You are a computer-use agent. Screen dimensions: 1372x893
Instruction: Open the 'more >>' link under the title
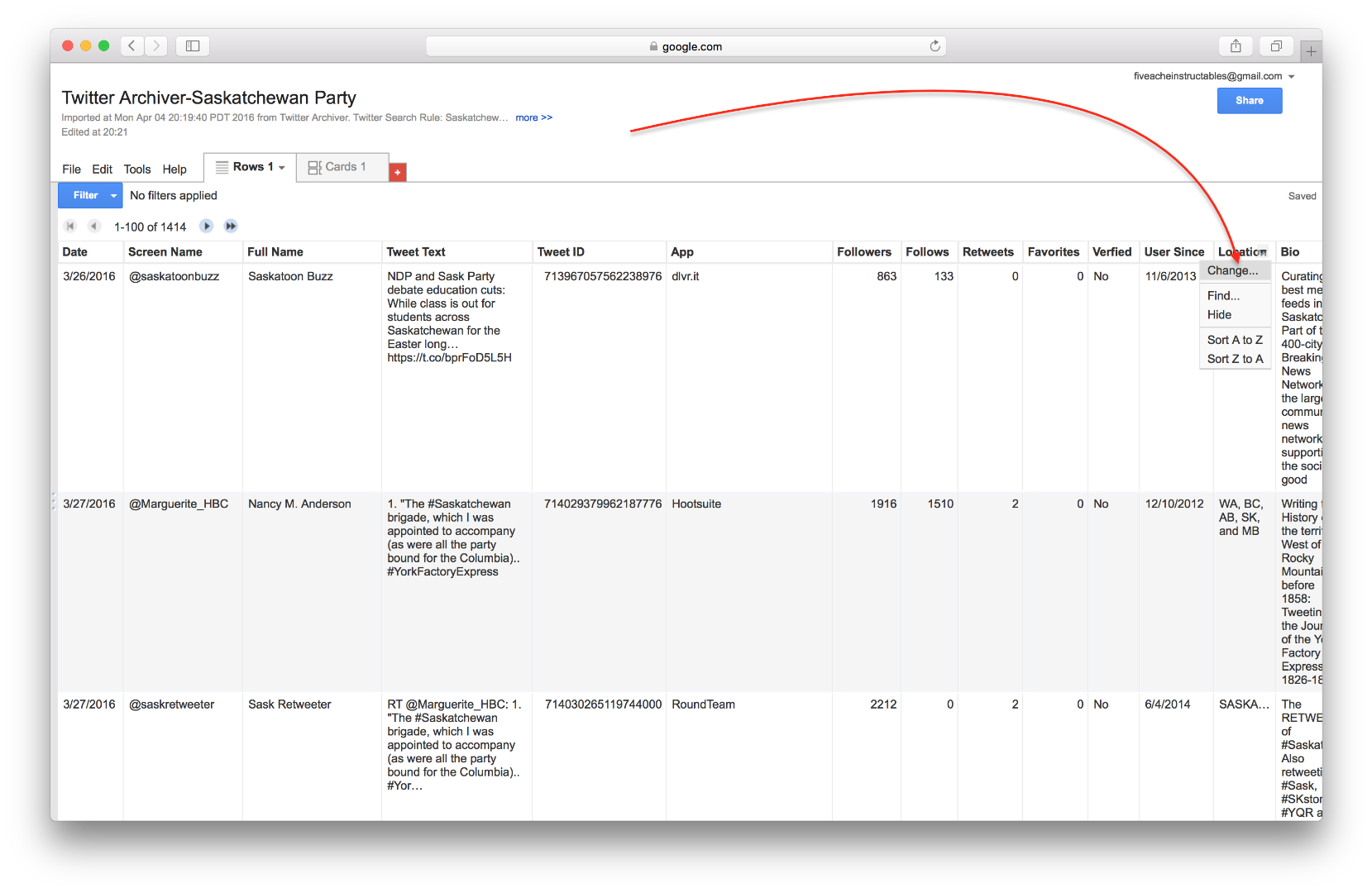[533, 117]
